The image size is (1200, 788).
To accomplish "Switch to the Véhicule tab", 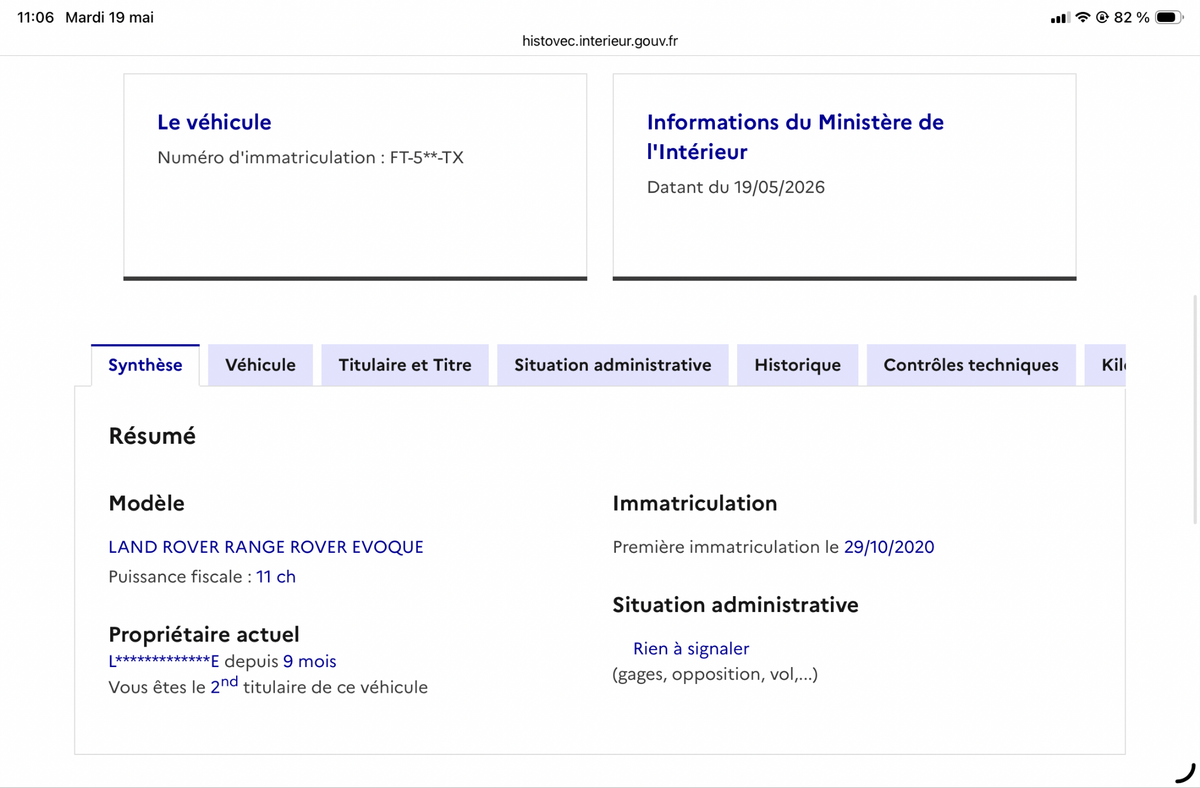I will pos(260,365).
